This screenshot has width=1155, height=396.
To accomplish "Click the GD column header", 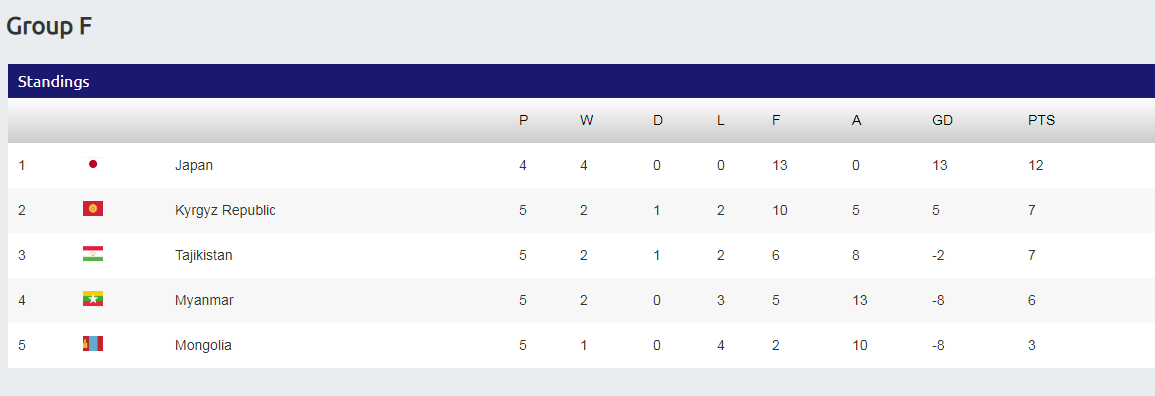I will [942, 121].
